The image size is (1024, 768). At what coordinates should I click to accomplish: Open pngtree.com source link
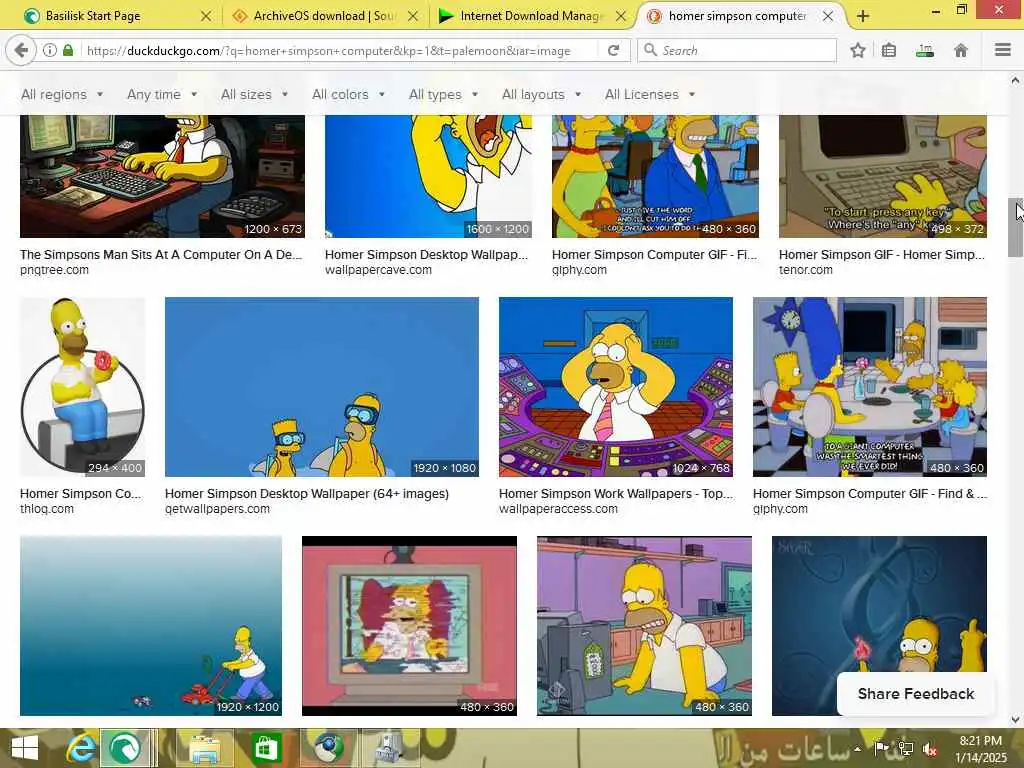pyautogui.click(x=54, y=270)
